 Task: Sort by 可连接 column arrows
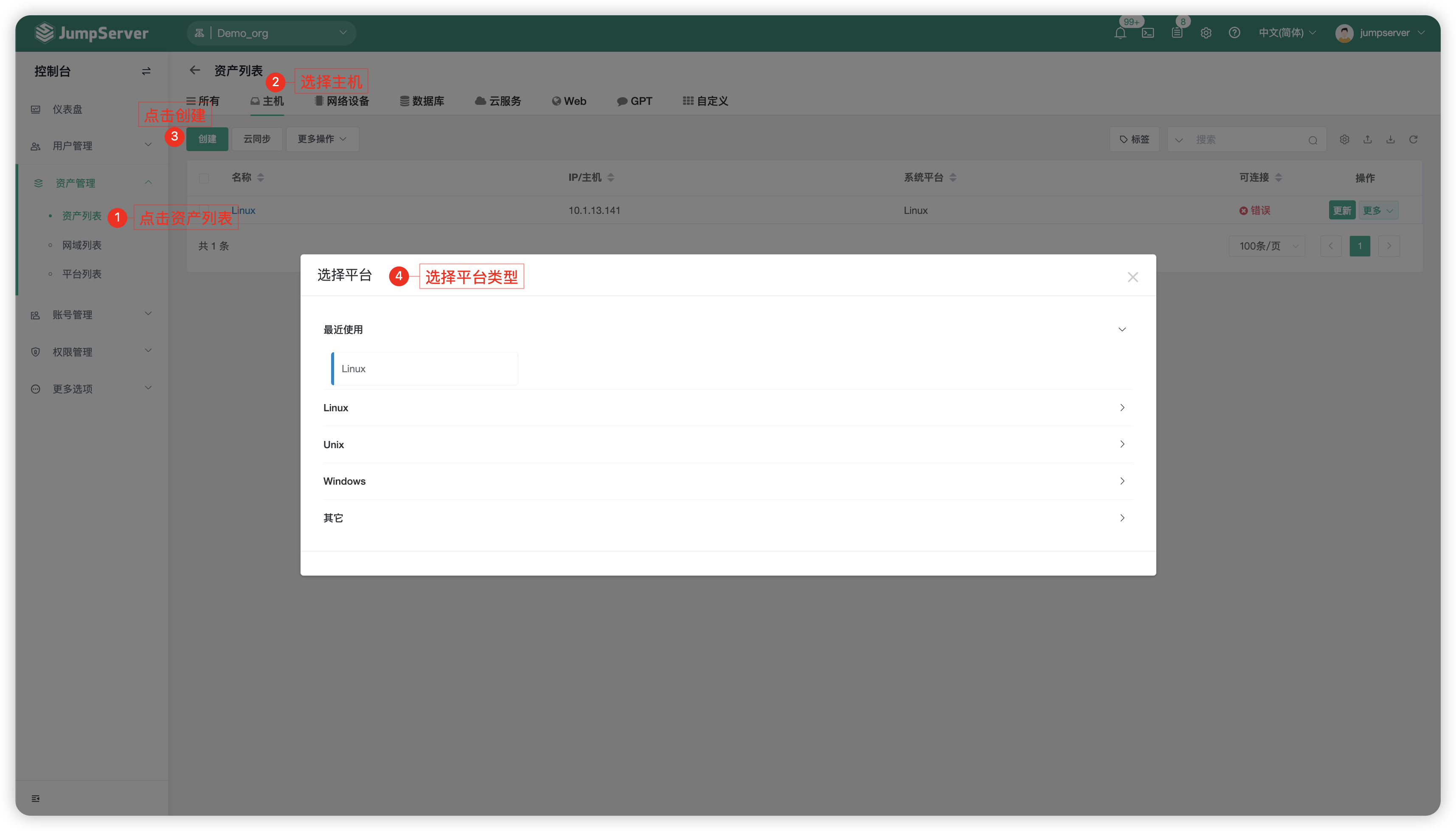(x=1279, y=177)
